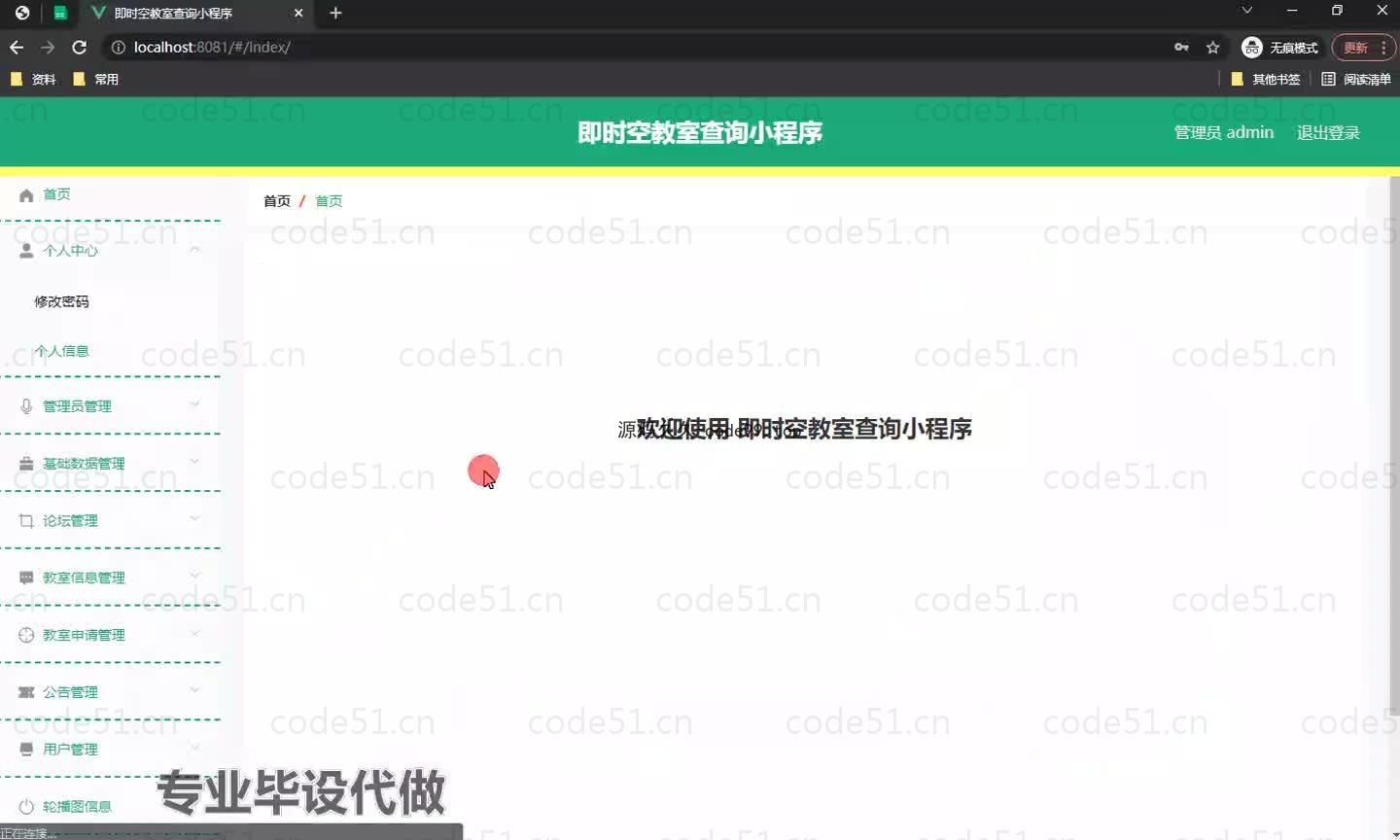Click 管理员 admin in the header

click(x=1224, y=132)
